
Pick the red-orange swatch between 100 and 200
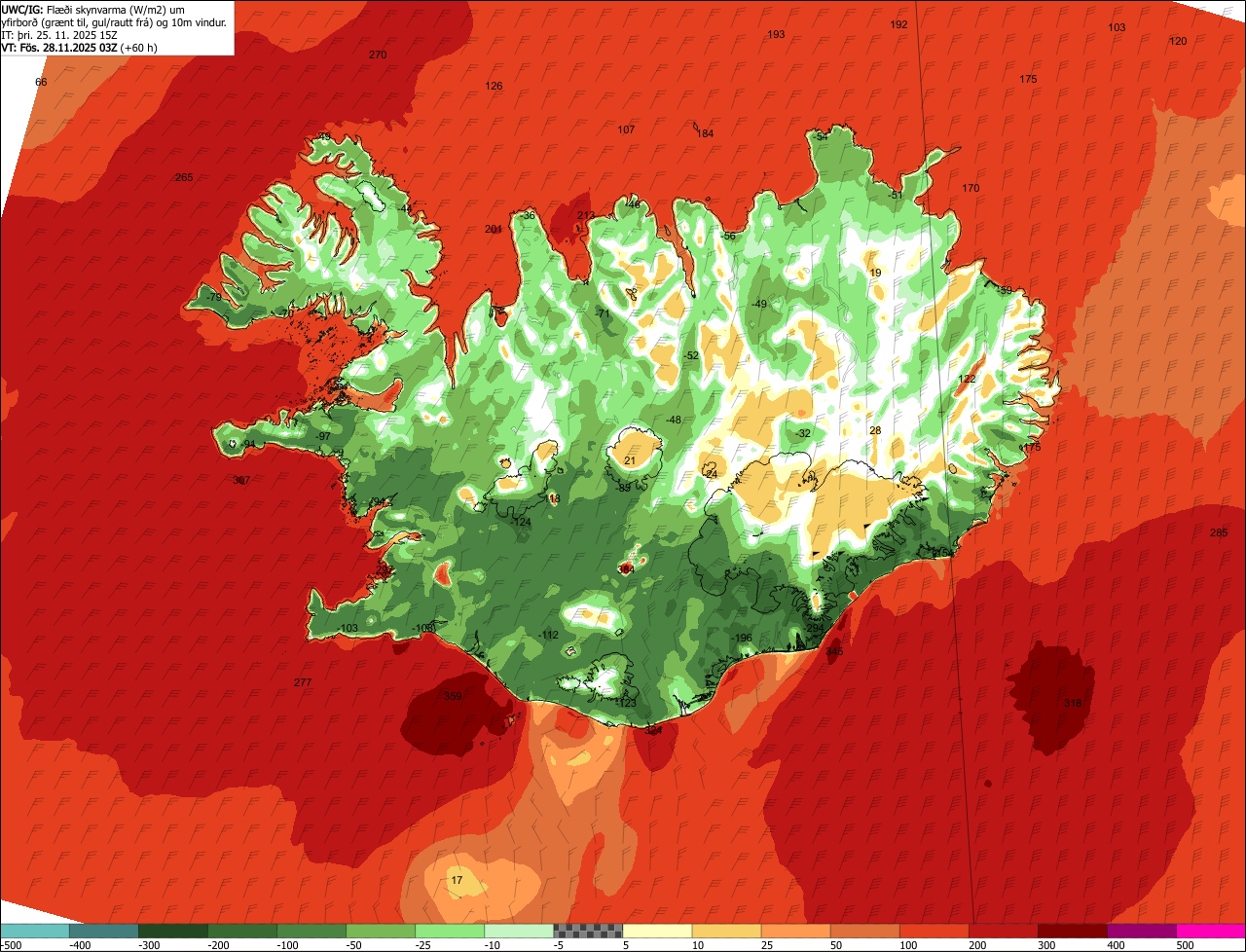click(x=933, y=931)
